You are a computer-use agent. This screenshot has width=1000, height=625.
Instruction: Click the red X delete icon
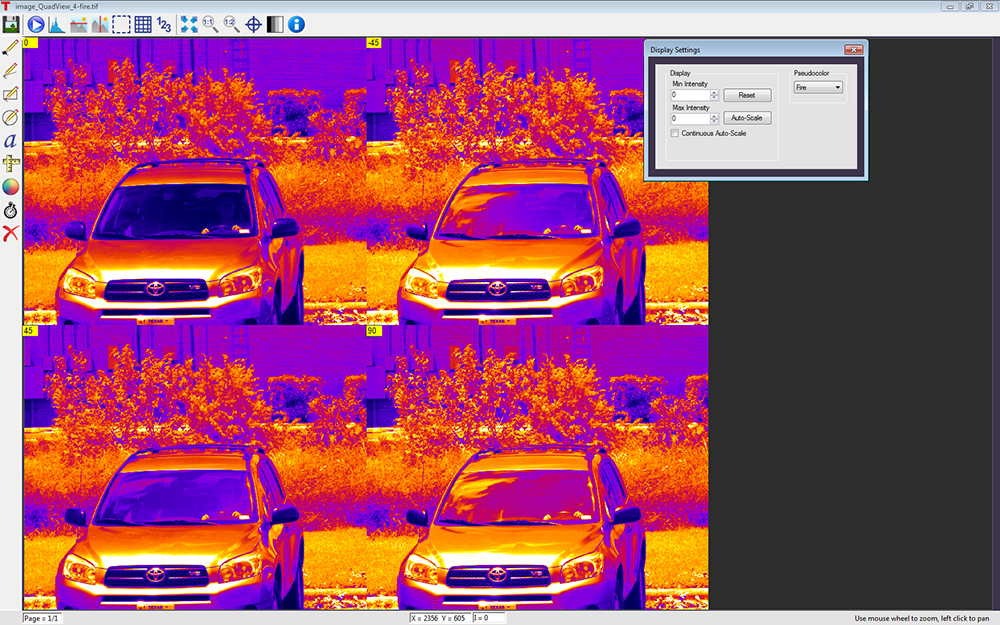tap(11, 233)
